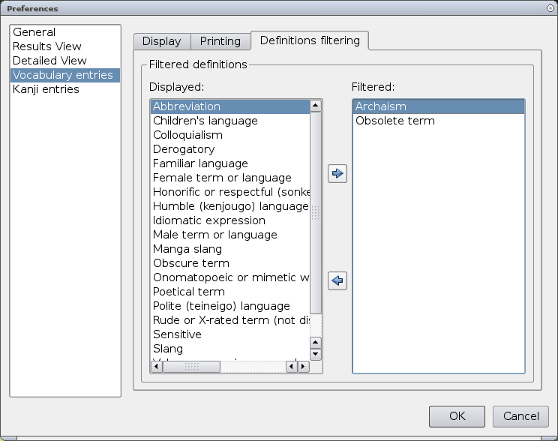The width and height of the screenshot is (558, 441).
Task: Select Polite (teineigo) language entry
Action: (230, 306)
